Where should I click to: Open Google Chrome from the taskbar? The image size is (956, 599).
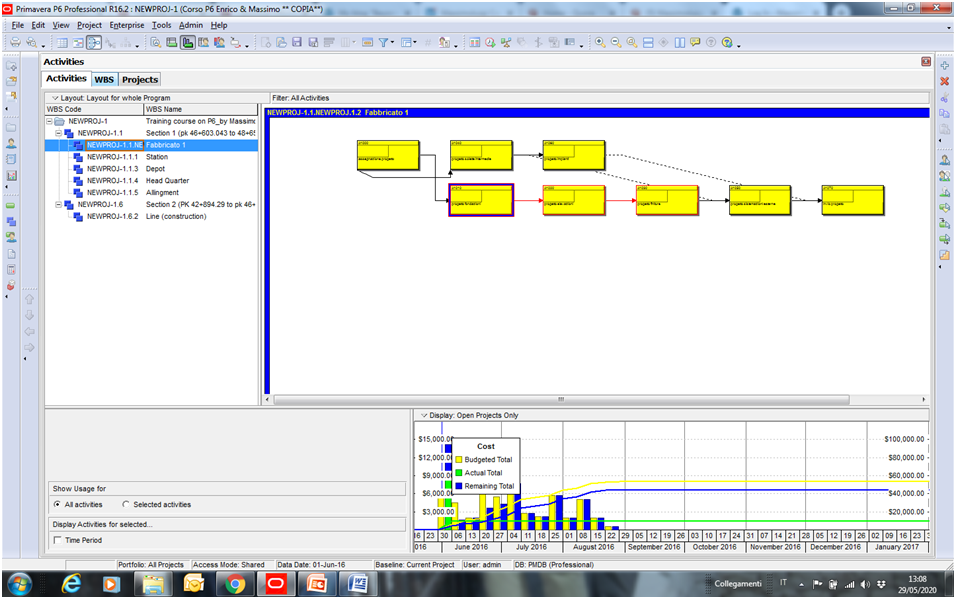tap(235, 584)
